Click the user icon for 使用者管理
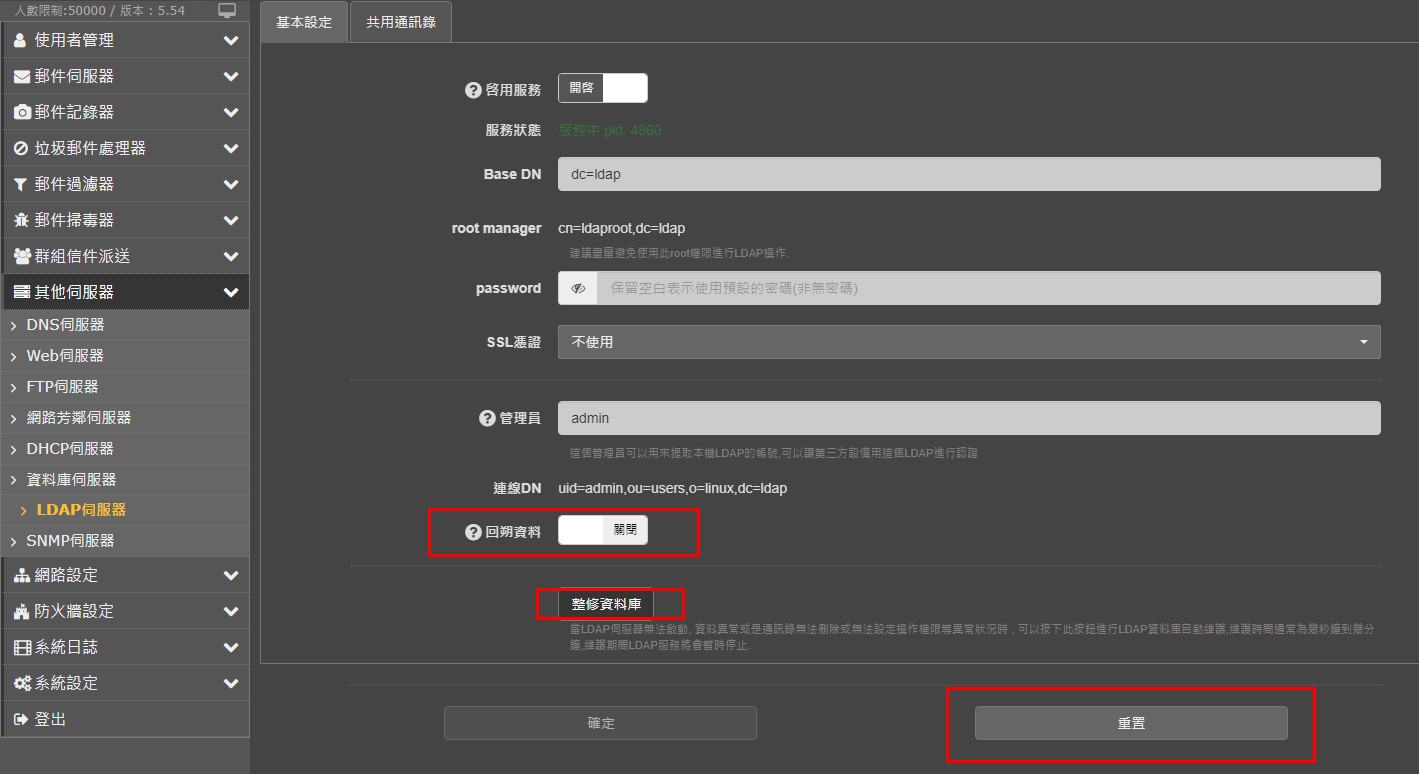Screen dimensions: 1419x774 click(x=20, y=41)
